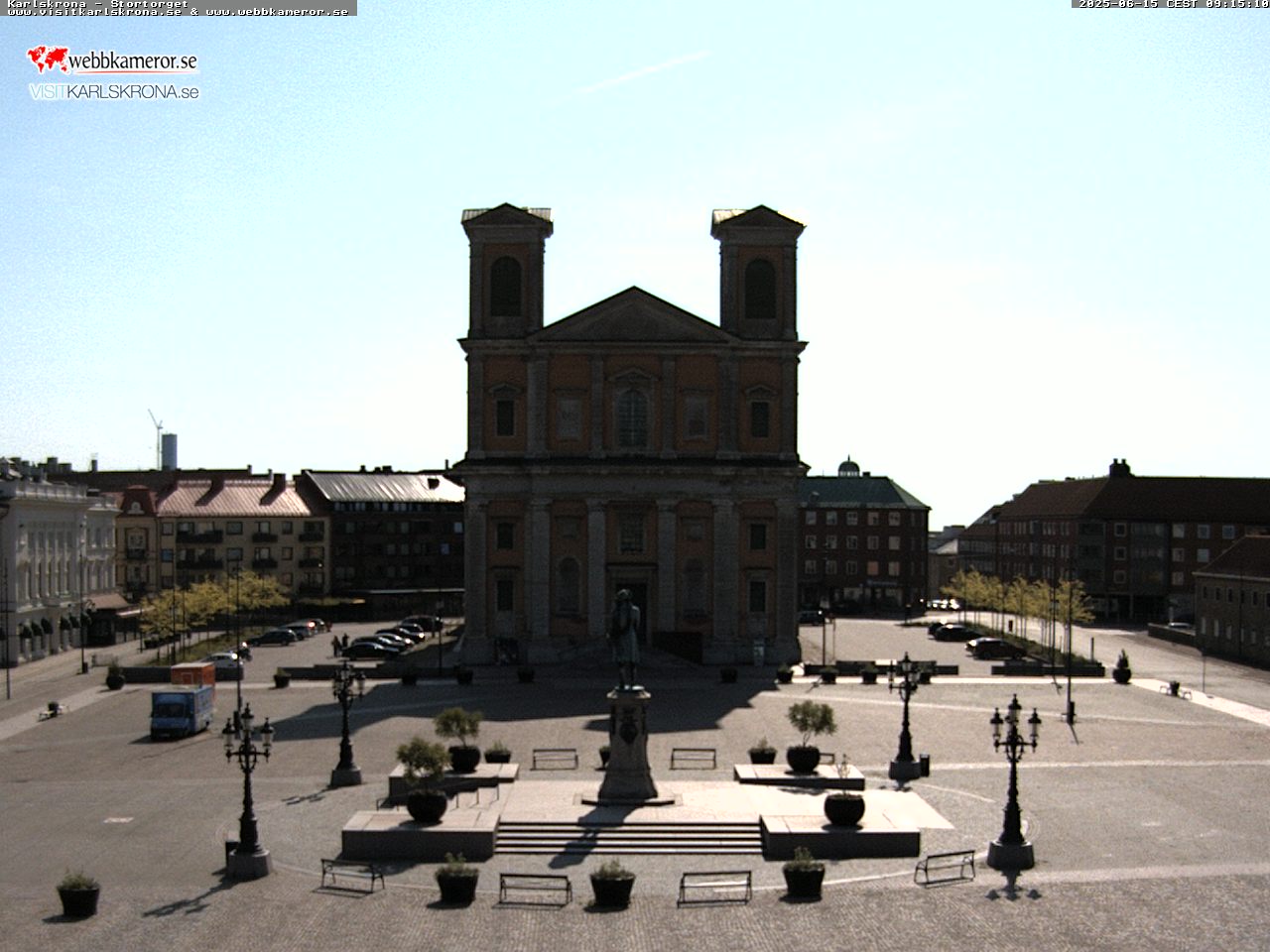Open the VISITKARLSKRONA.se logo link
1270x952 pixels.
(x=114, y=91)
